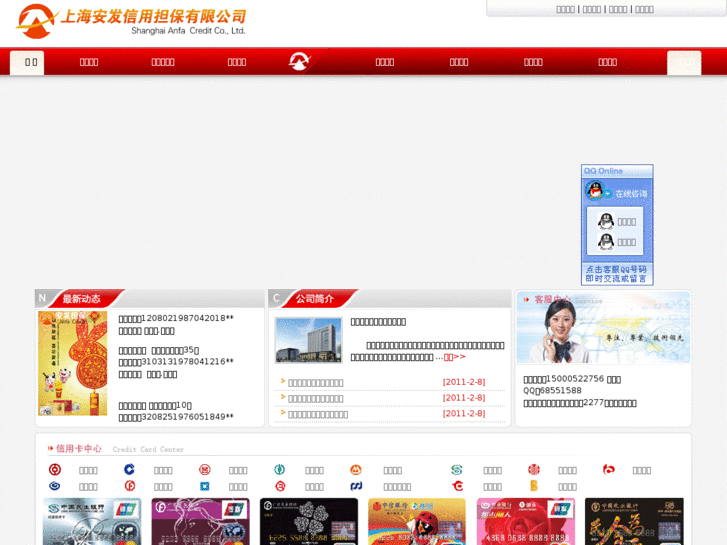Click the 点击客服QQ号码 note in the QQ panel
The height and width of the screenshot is (545, 727).
coord(617,274)
